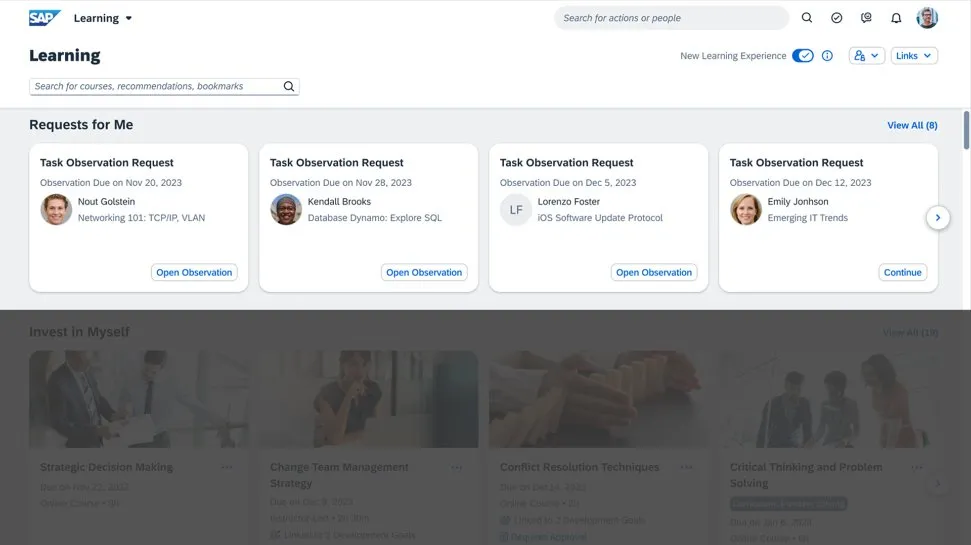The height and width of the screenshot is (545, 971).
Task: Click the search icon in the courses search box
Action: click(x=289, y=87)
